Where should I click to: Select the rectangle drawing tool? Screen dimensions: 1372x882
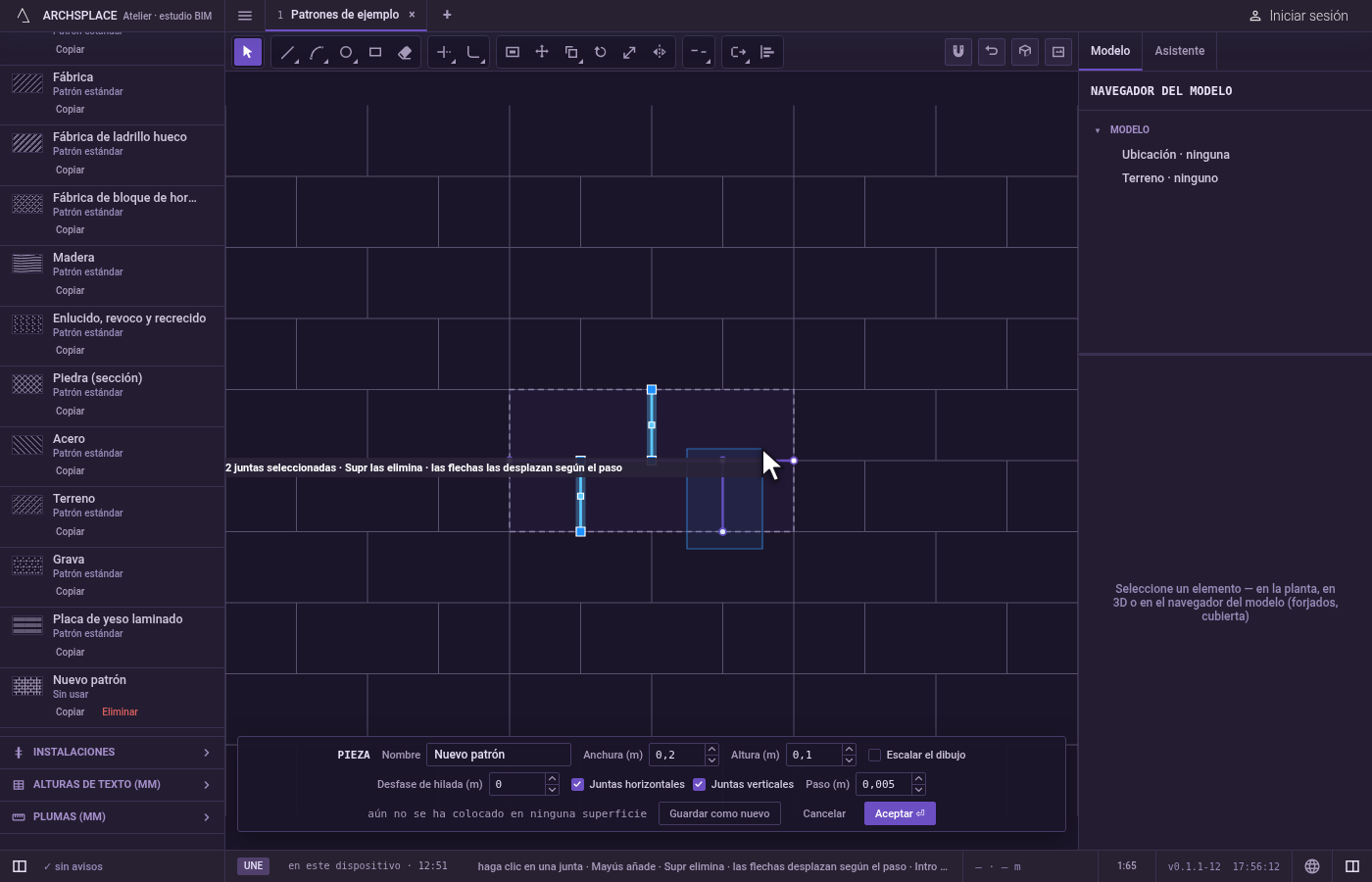click(375, 52)
